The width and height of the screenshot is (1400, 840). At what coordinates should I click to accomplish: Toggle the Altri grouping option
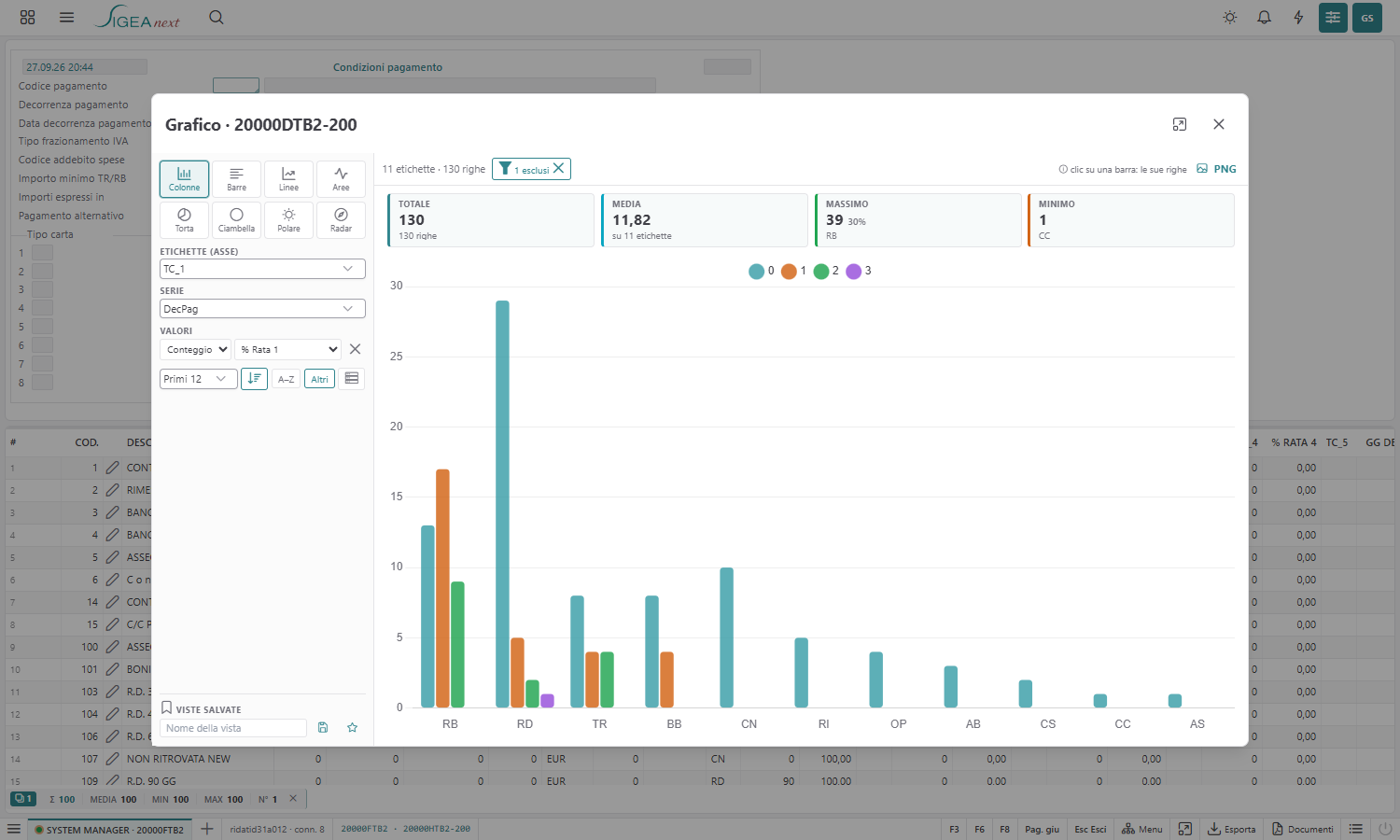pos(319,379)
